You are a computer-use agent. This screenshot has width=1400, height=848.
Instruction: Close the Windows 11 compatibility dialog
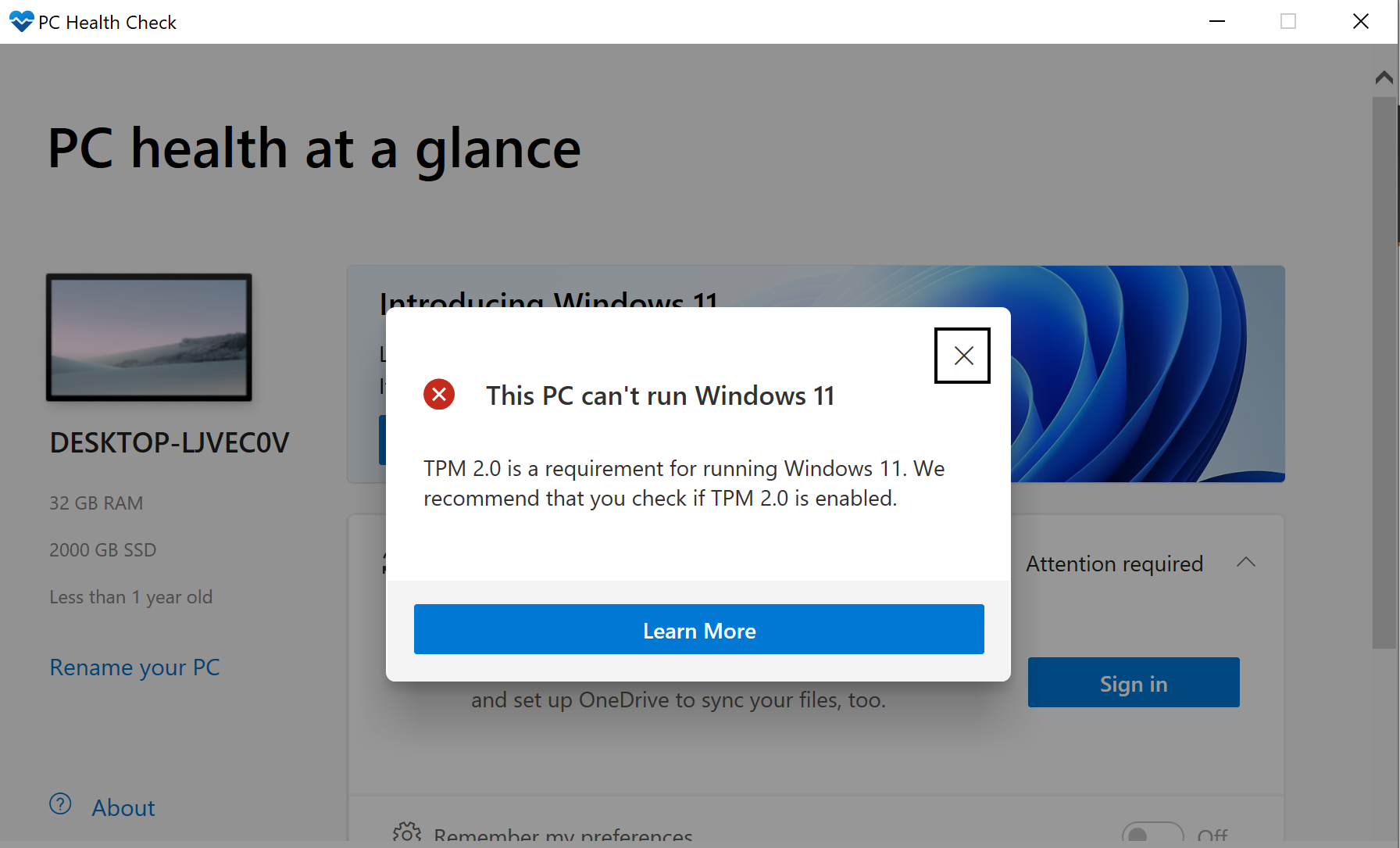point(962,356)
